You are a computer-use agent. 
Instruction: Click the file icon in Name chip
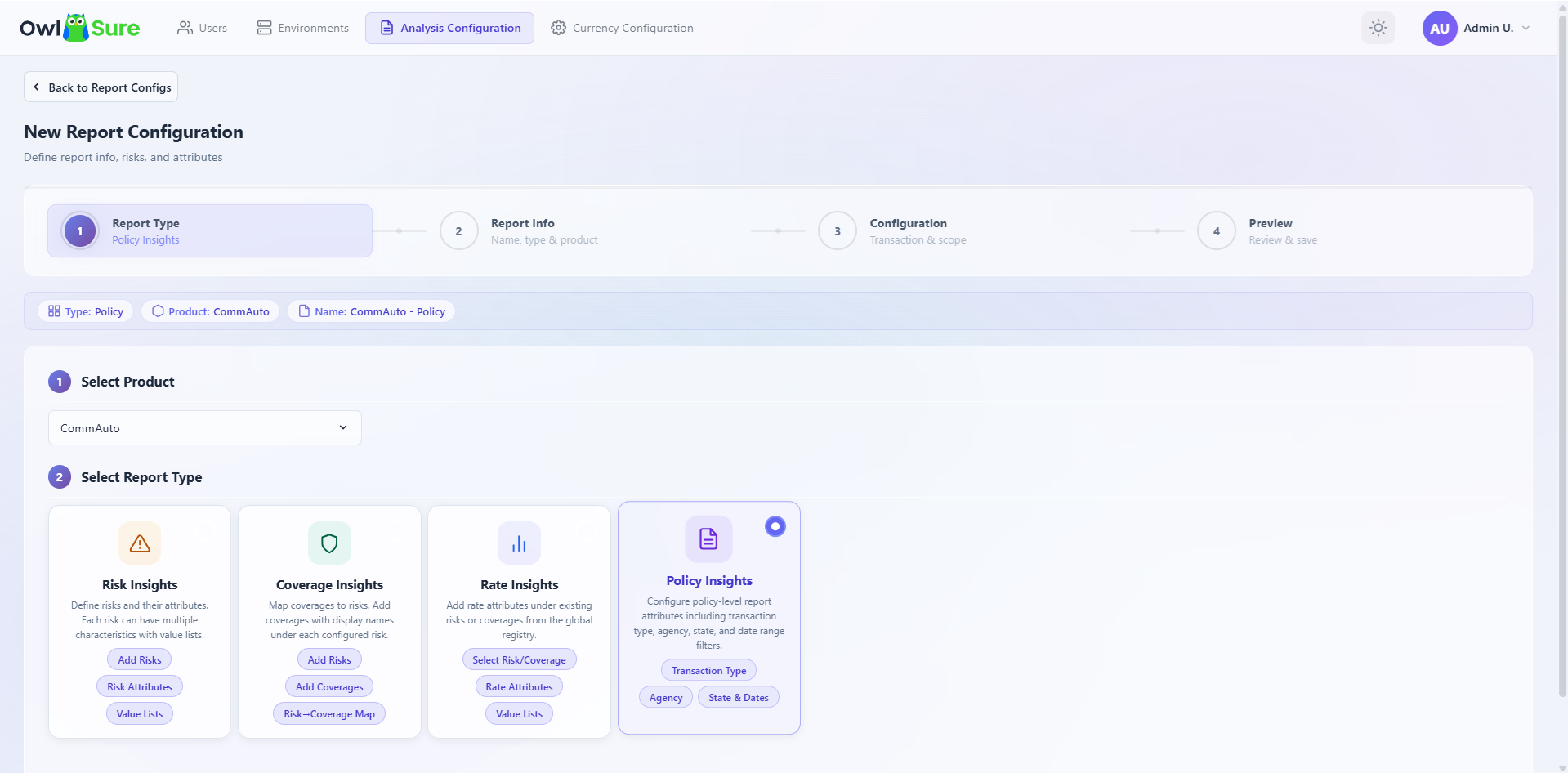pyautogui.click(x=304, y=311)
